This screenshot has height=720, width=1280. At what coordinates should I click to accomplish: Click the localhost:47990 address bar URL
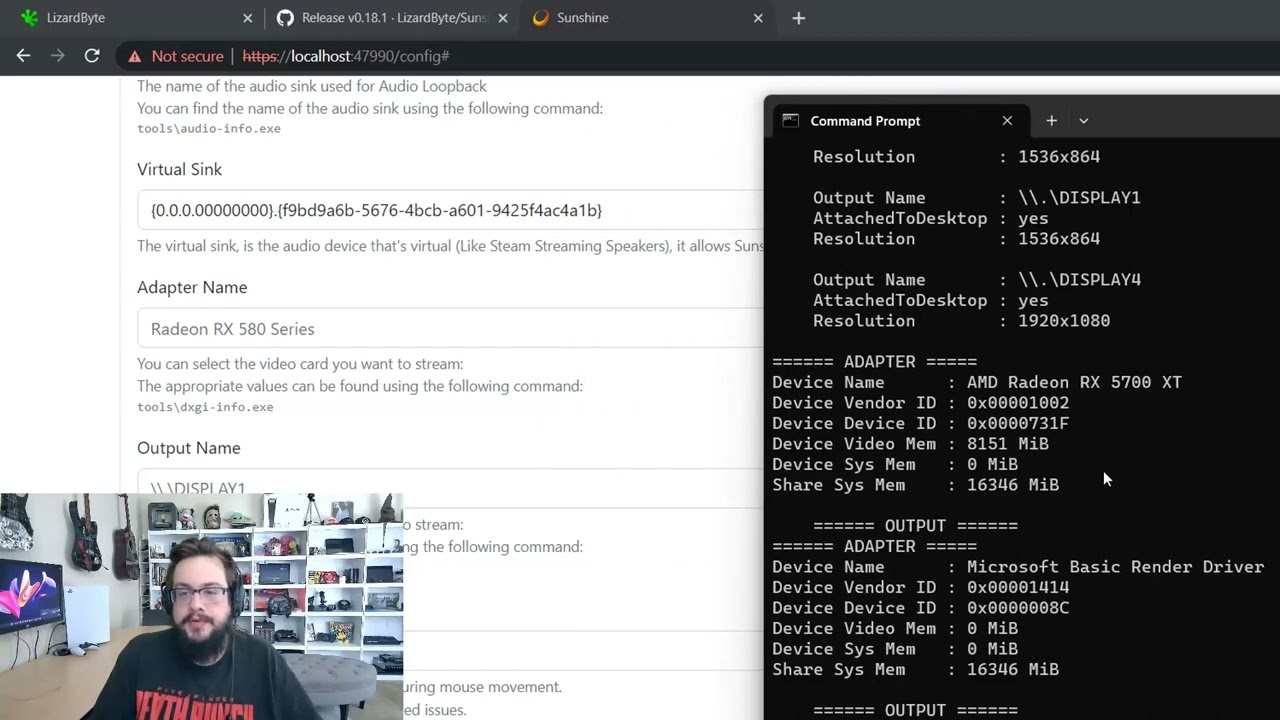[346, 56]
